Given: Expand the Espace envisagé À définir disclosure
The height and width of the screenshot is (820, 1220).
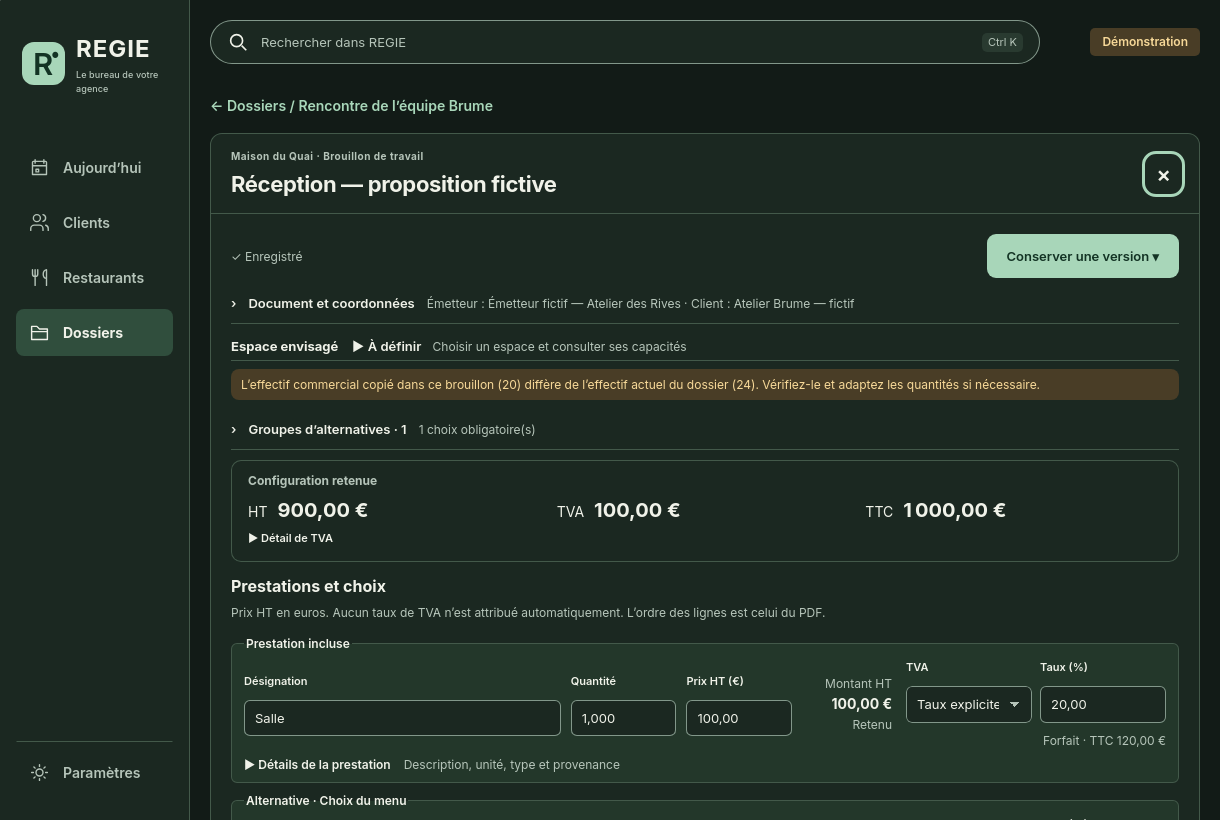Looking at the screenshot, I should point(387,347).
